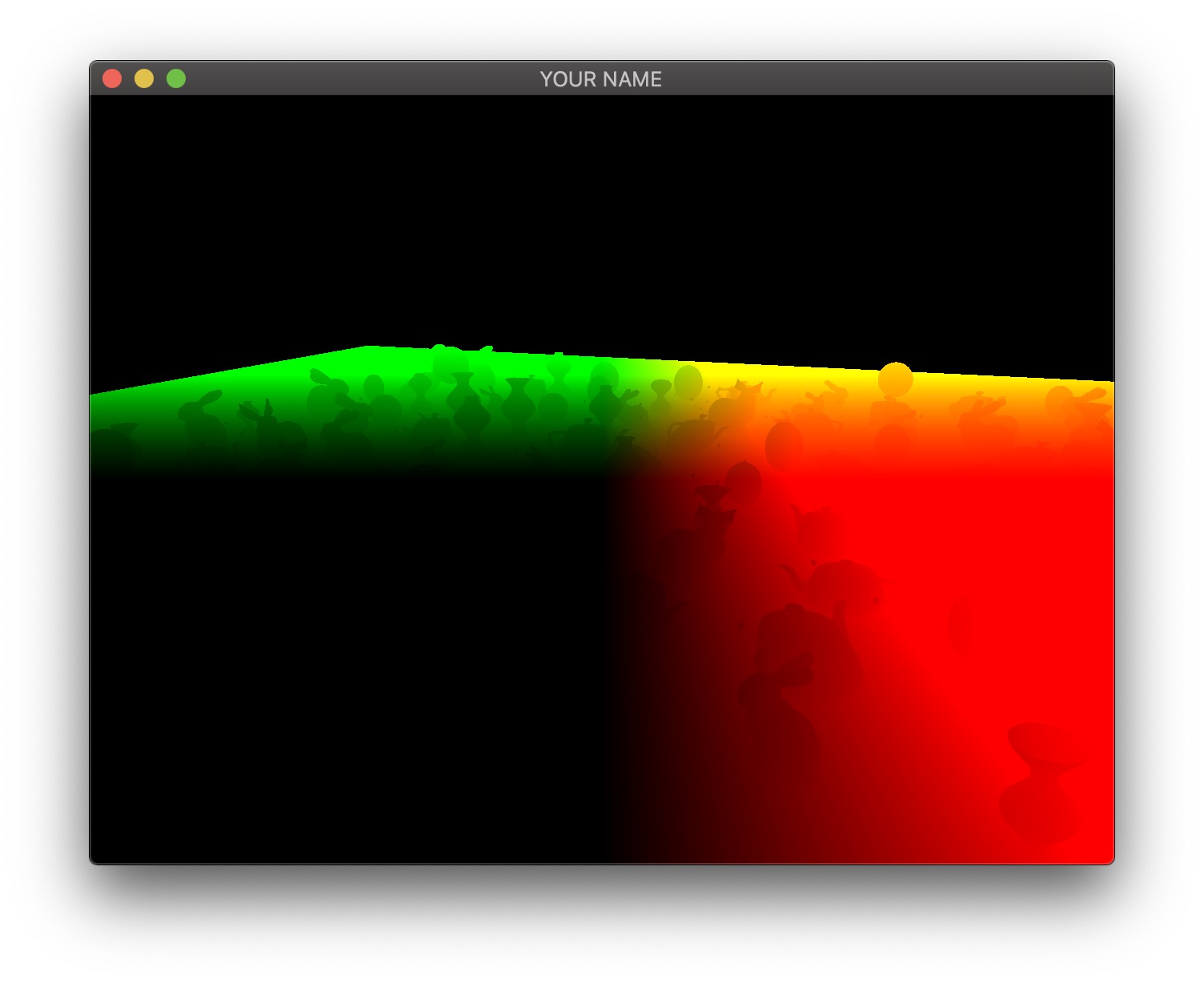Viewport: 1204px width, 983px height.
Task: Click the YOUR NAME title text
Action: 600,79
